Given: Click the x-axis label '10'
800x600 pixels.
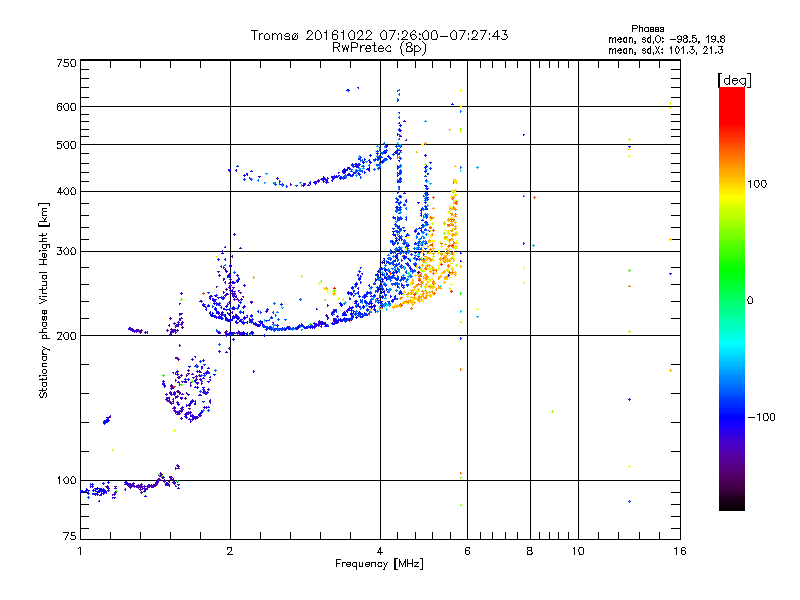Looking at the screenshot, I should tap(578, 551).
